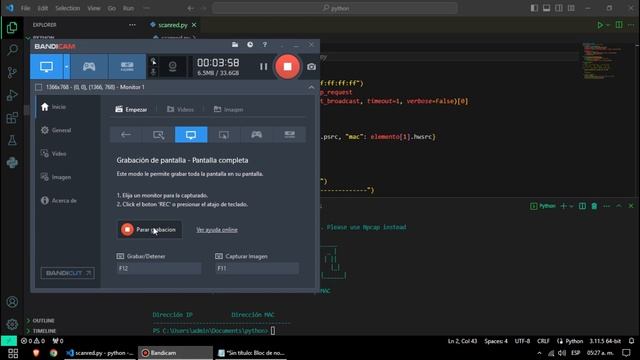Viewport: 640px width, 360px height.
Task: Open General settings in Bandicam sidebar
Action: (x=56, y=130)
